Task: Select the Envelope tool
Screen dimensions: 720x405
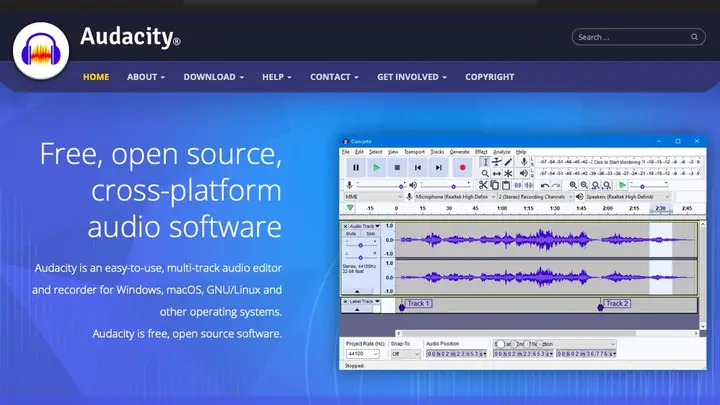Action: point(496,162)
